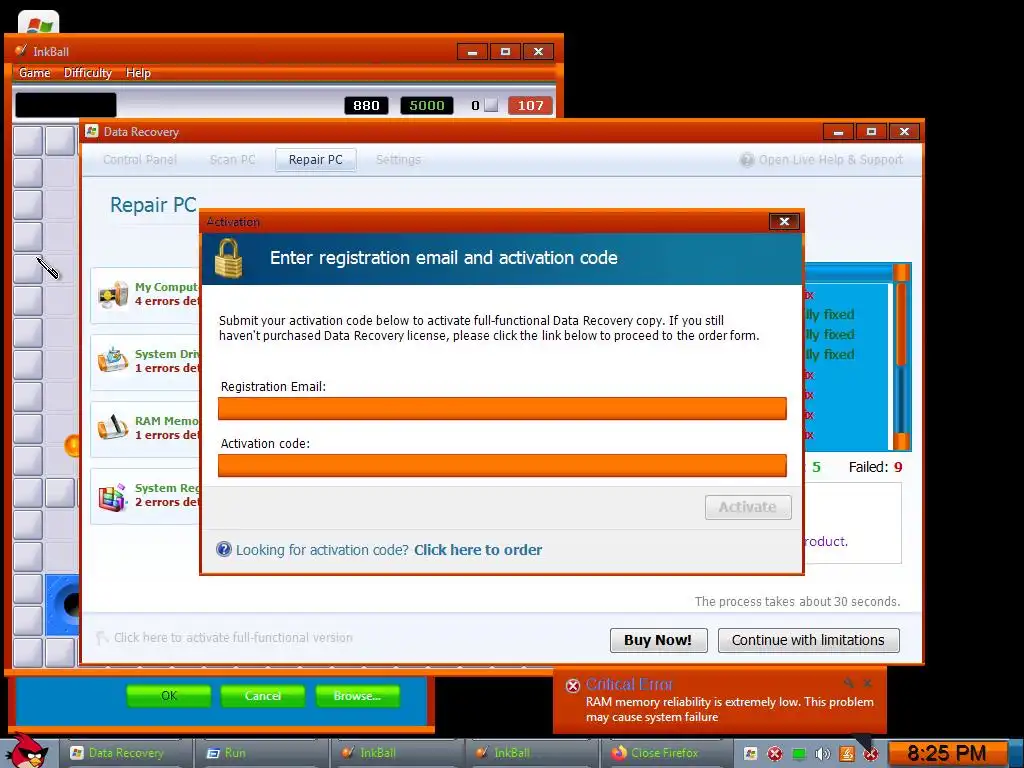Click the green OK button
The width and height of the screenshot is (1024, 768).
coord(169,696)
